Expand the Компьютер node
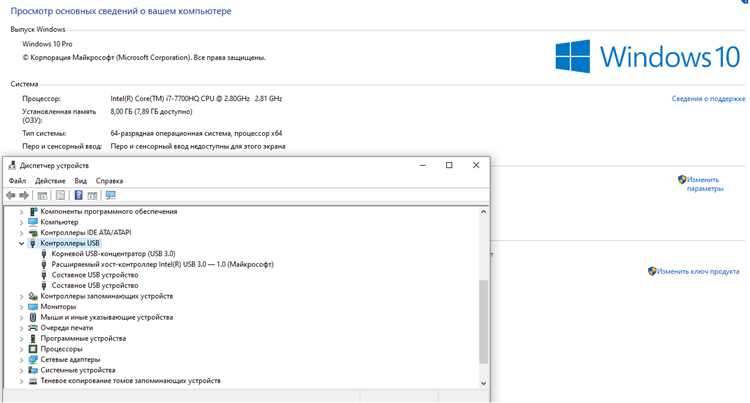The height and width of the screenshot is (403, 750). click(x=21, y=222)
